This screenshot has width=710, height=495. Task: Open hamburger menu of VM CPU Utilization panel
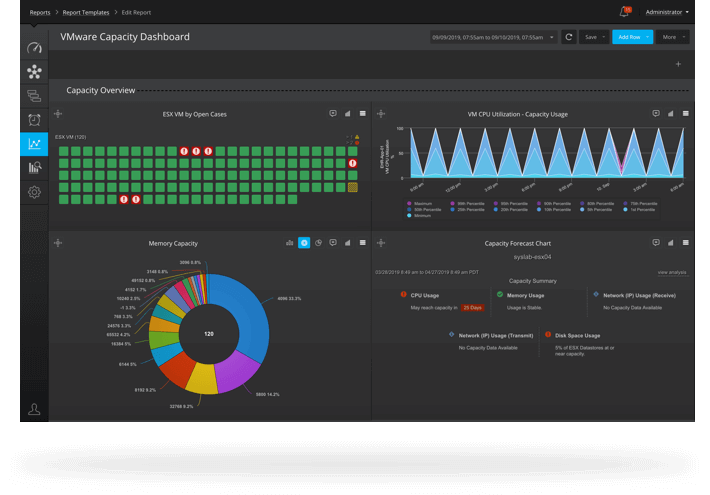click(686, 114)
